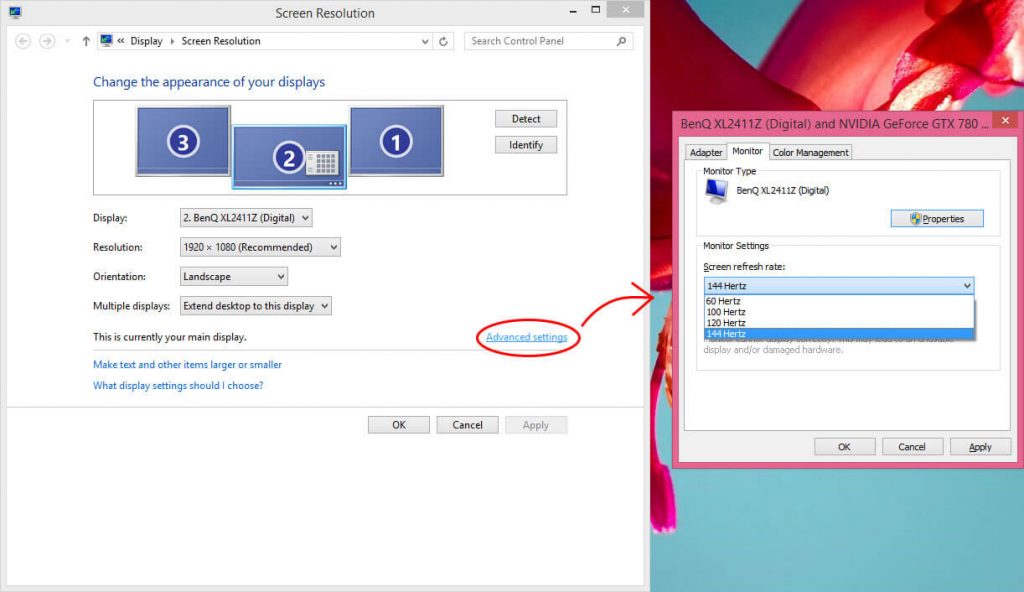Select monitor 3 in display arrangement
This screenshot has width=1024, height=592.
183,142
